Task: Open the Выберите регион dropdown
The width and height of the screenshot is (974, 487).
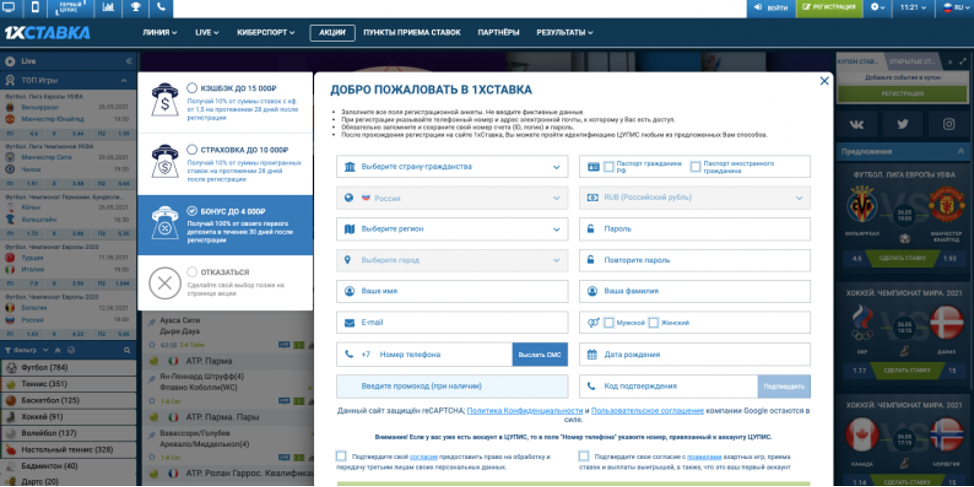Action: click(452, 229)
